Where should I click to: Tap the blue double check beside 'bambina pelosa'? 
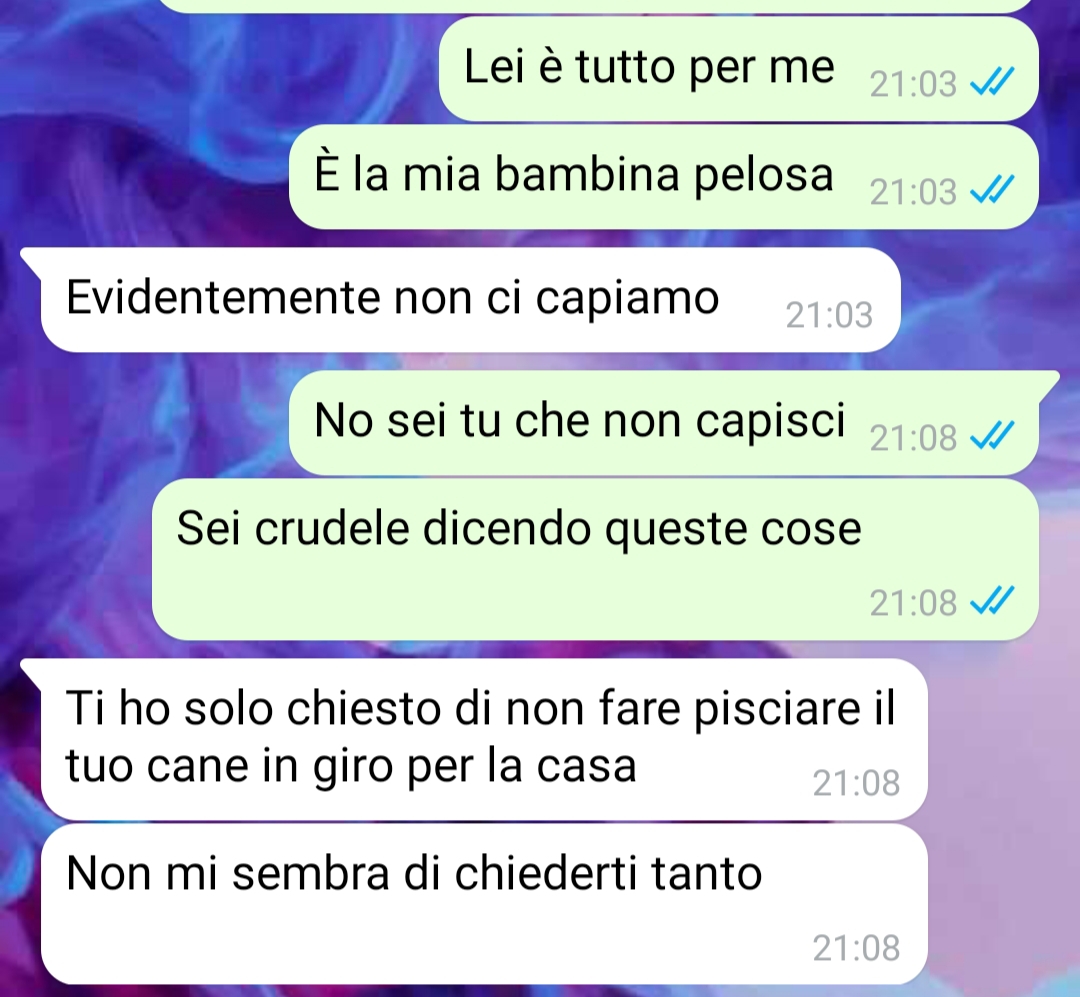(x=992, y=191)
